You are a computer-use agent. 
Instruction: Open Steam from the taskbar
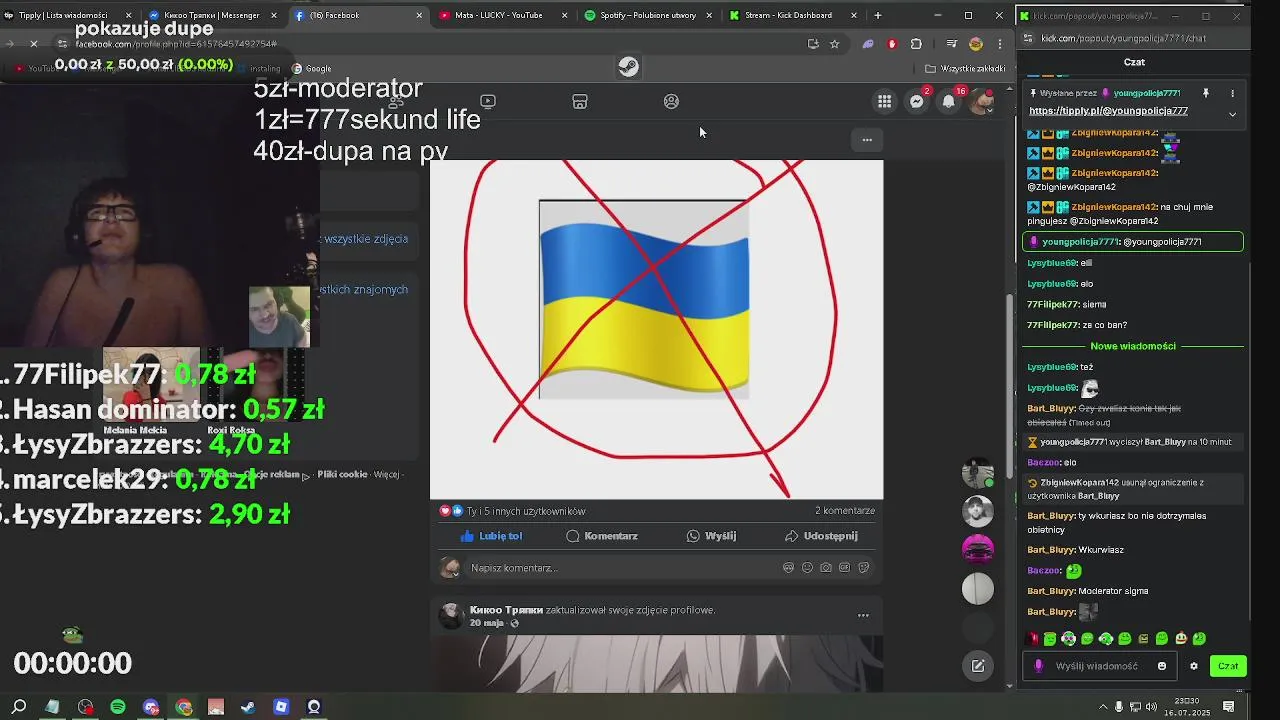248,707
